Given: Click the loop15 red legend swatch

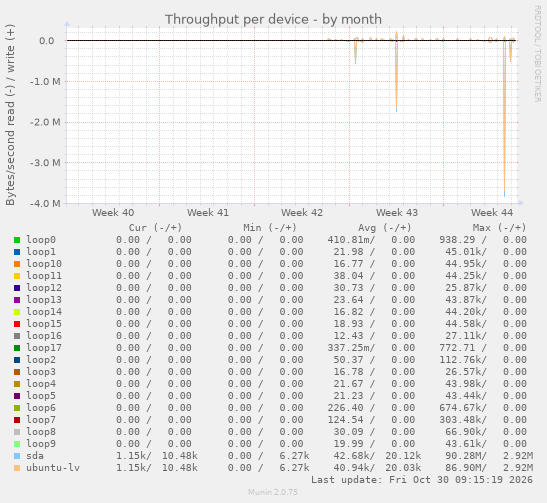Looking at the screenshot, I should coord(17,324).
